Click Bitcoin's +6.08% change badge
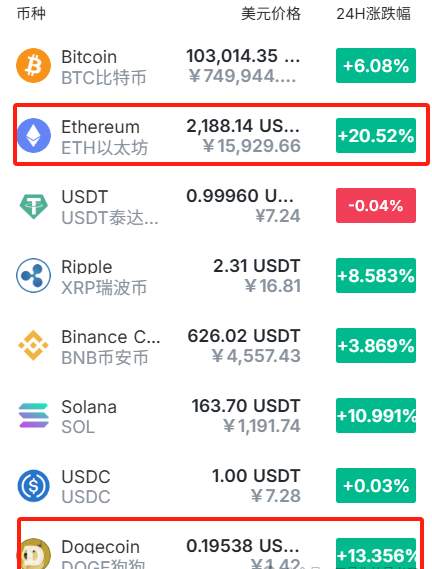The height and width of the screenshot is (569, 432). (x=376, y=66)
